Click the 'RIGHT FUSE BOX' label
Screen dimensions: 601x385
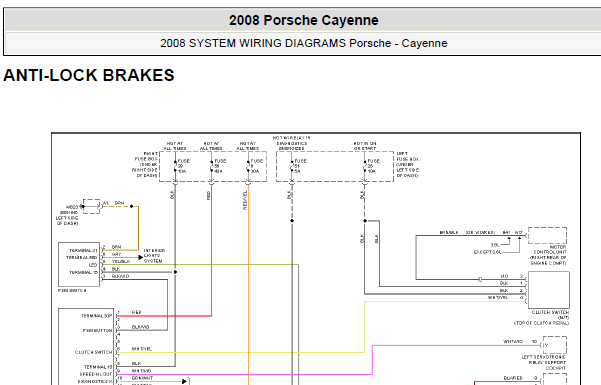coord(145,164)
